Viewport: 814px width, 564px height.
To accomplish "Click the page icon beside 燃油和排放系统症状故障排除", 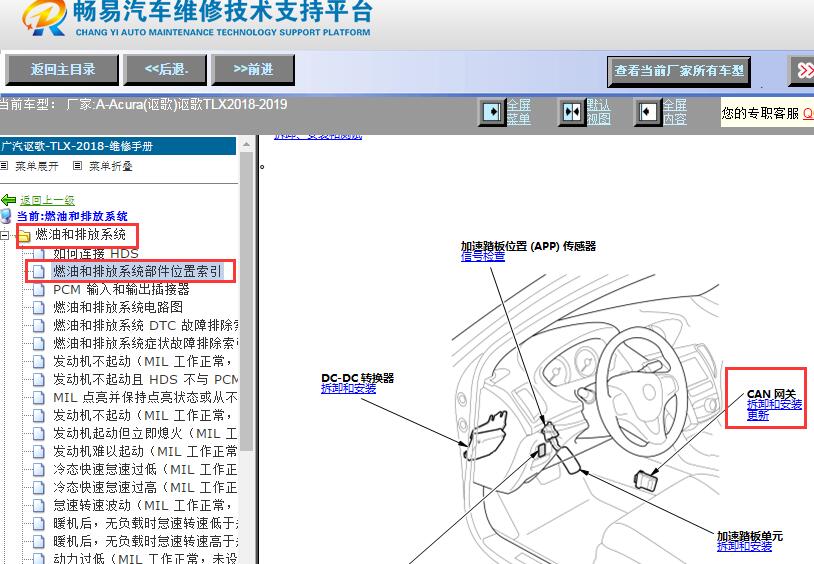I will click(x=39, y=344).
